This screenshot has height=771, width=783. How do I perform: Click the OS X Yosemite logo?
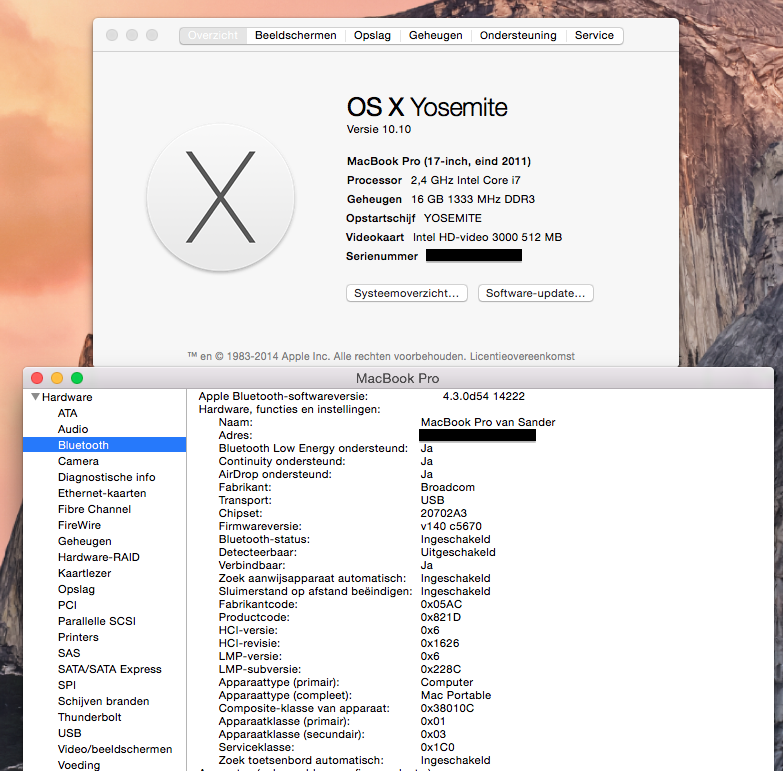pos(220,198)
